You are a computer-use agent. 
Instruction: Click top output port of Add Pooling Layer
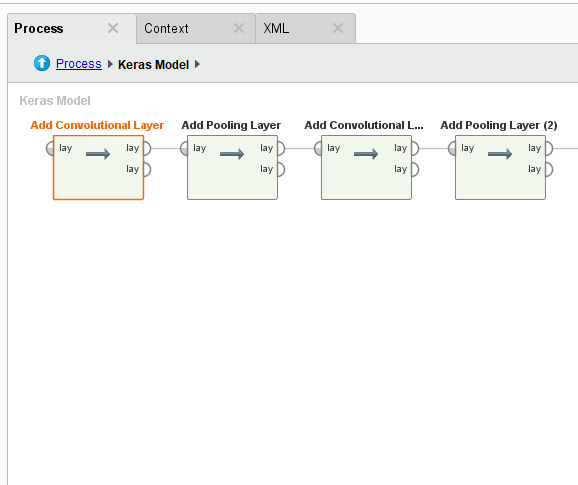tap(281, 149)
